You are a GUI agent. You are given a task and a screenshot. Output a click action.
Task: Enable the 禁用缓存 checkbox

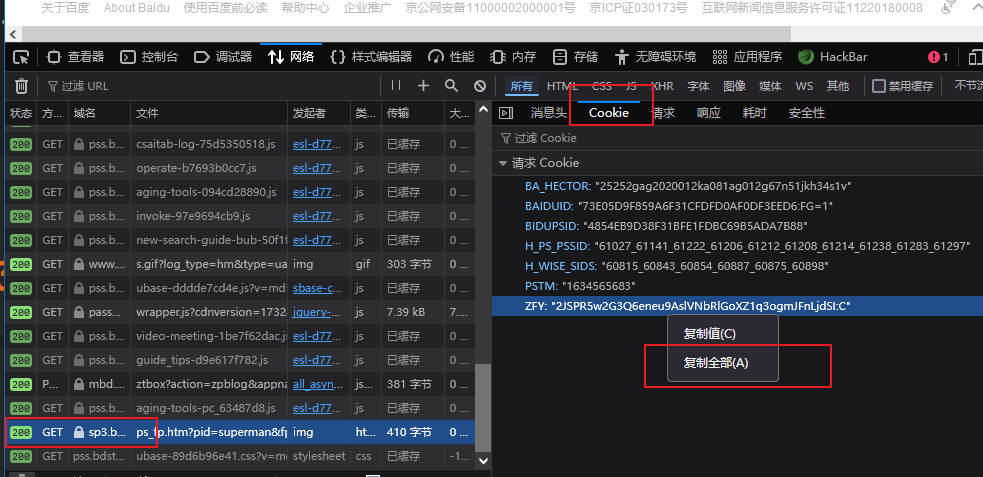880,86
